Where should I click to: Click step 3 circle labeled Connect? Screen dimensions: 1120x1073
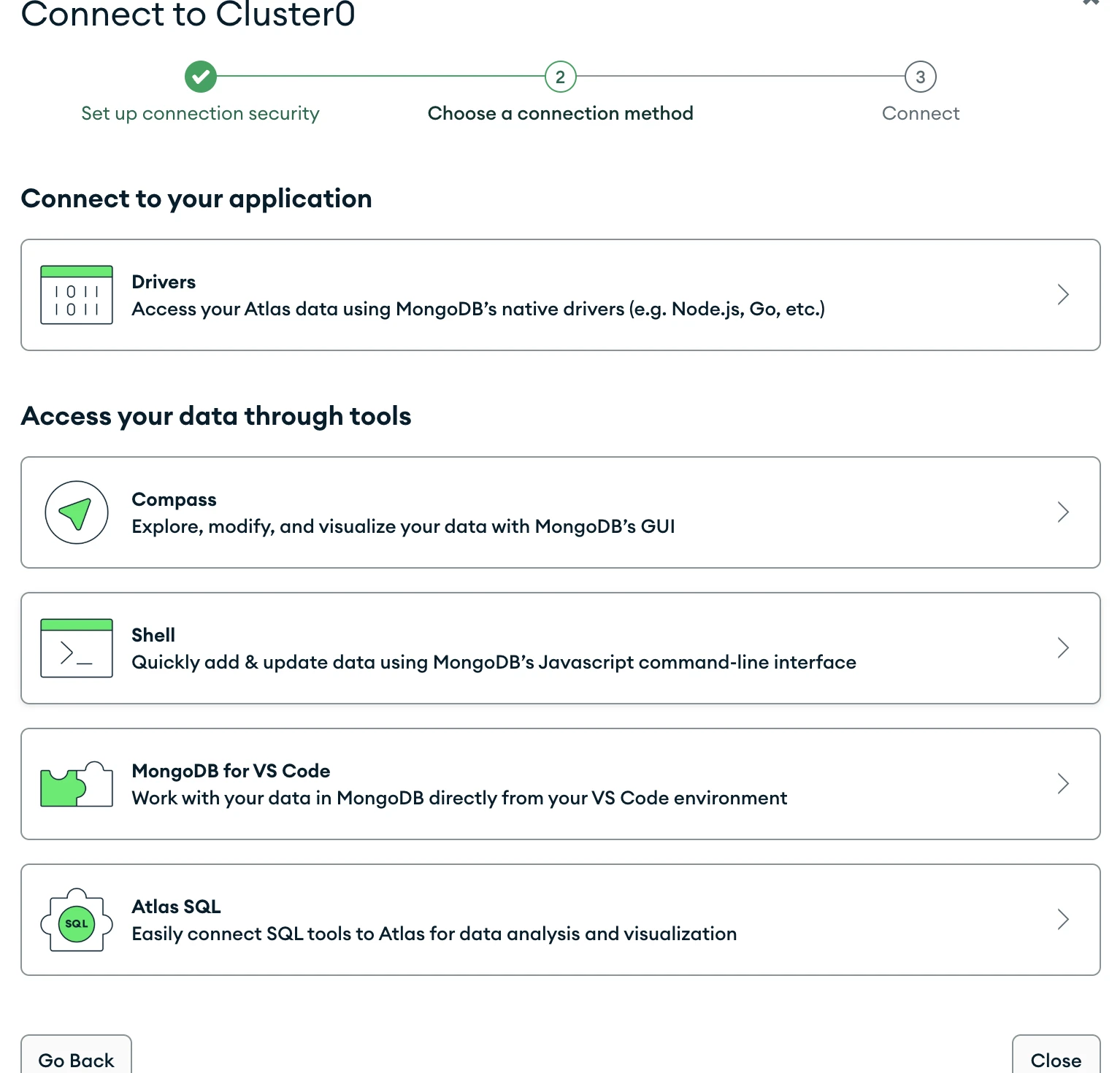[920, 76]
